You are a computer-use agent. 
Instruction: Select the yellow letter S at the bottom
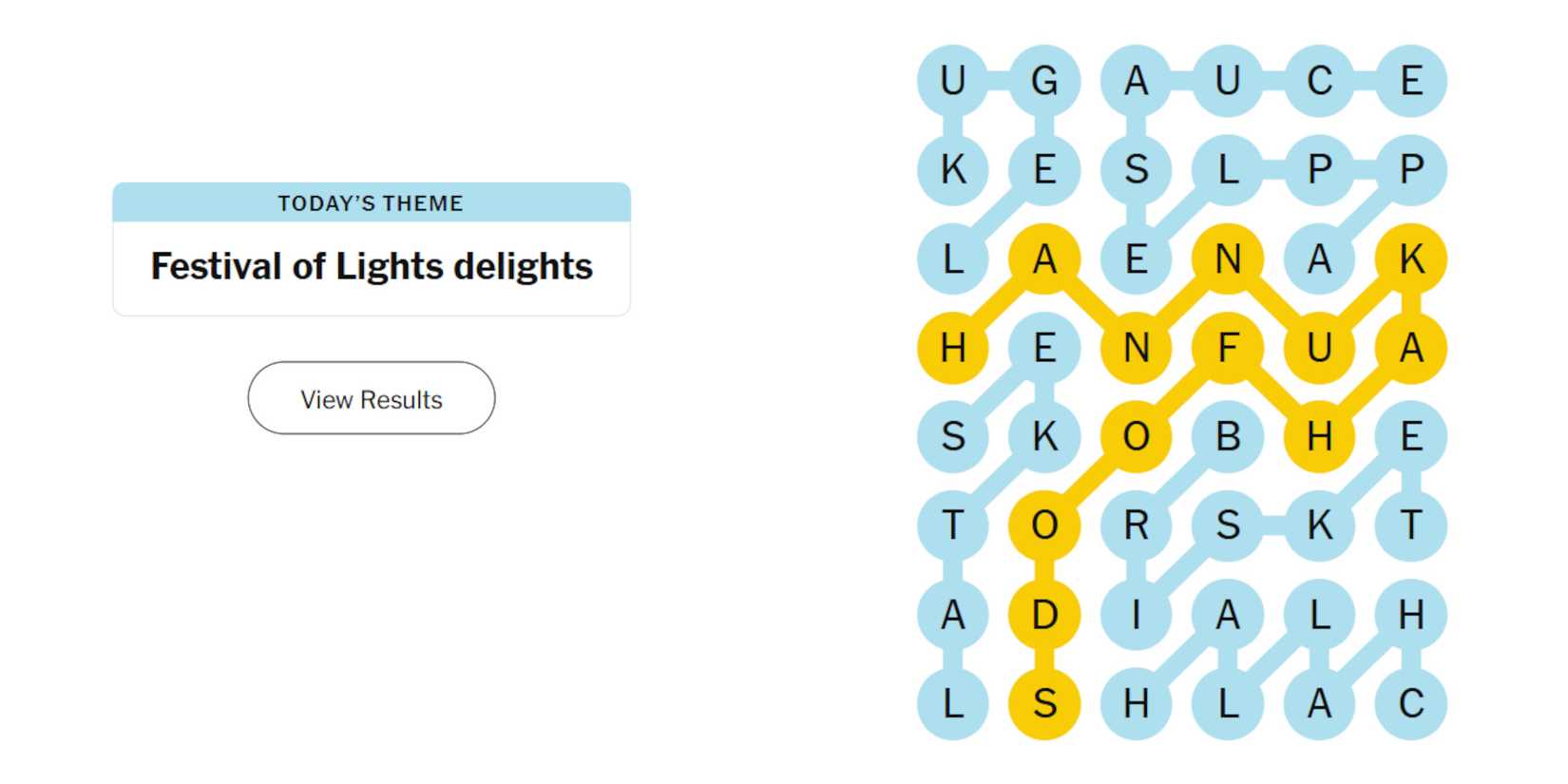1045,703
